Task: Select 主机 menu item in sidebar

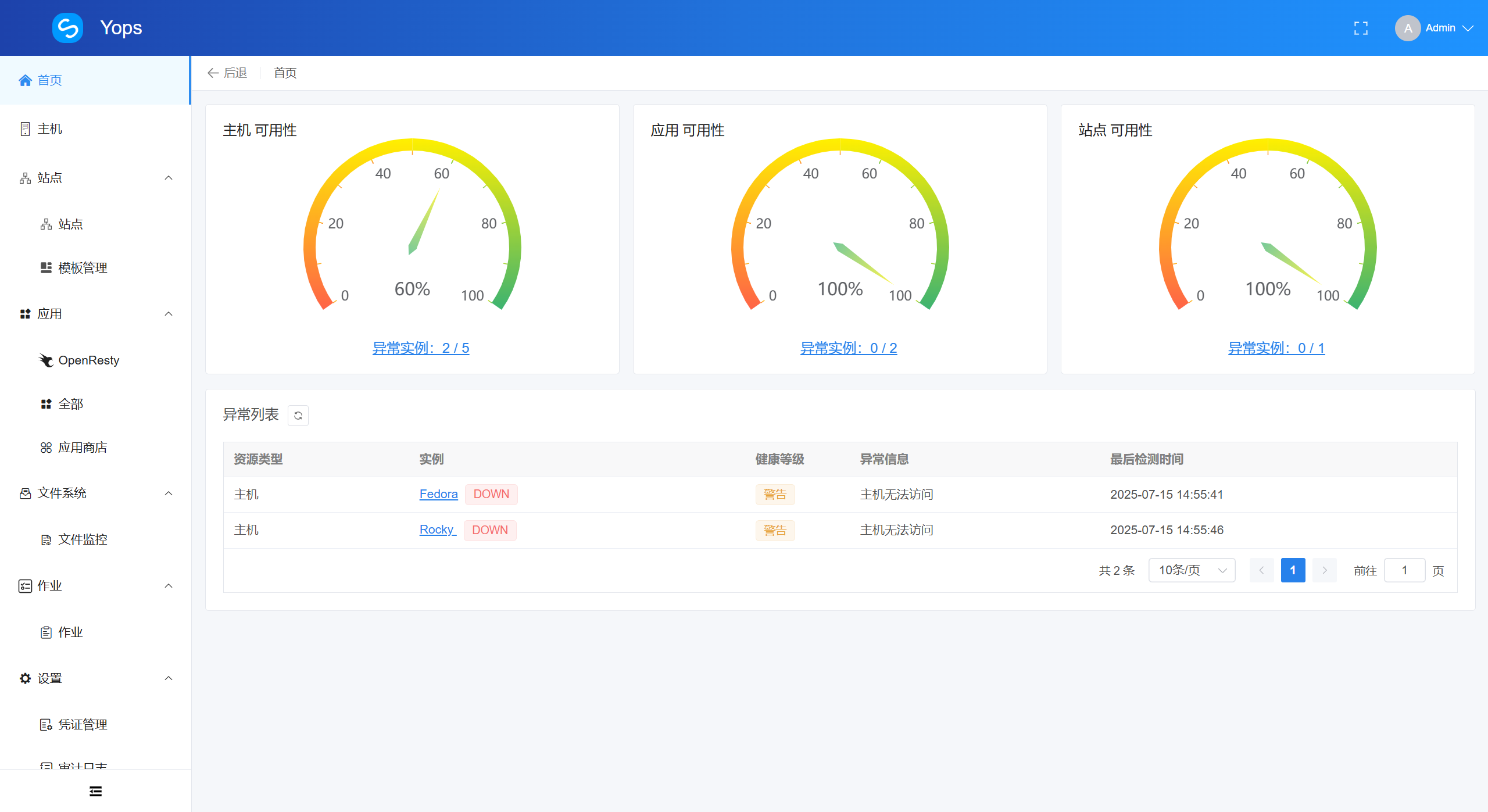Action: point(49,129)
